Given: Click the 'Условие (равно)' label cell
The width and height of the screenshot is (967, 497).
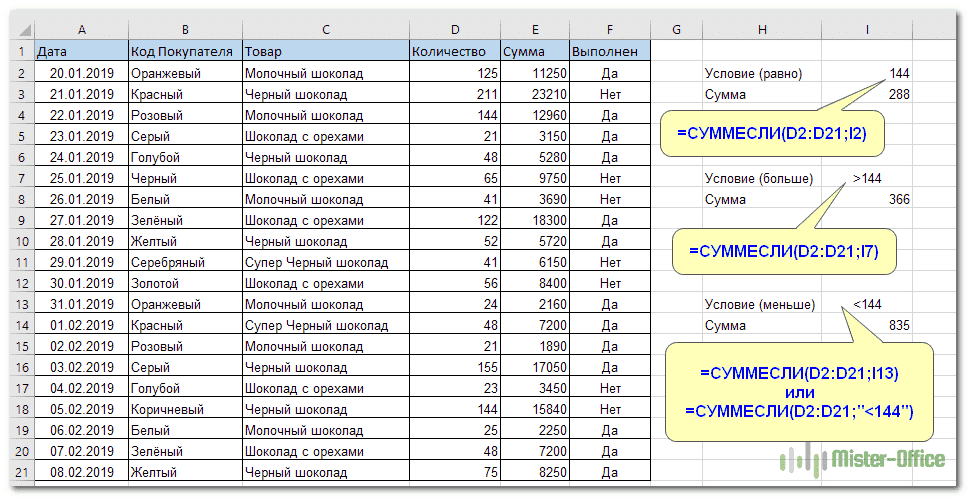Looking at the screenshot, I should click(762, 73).
